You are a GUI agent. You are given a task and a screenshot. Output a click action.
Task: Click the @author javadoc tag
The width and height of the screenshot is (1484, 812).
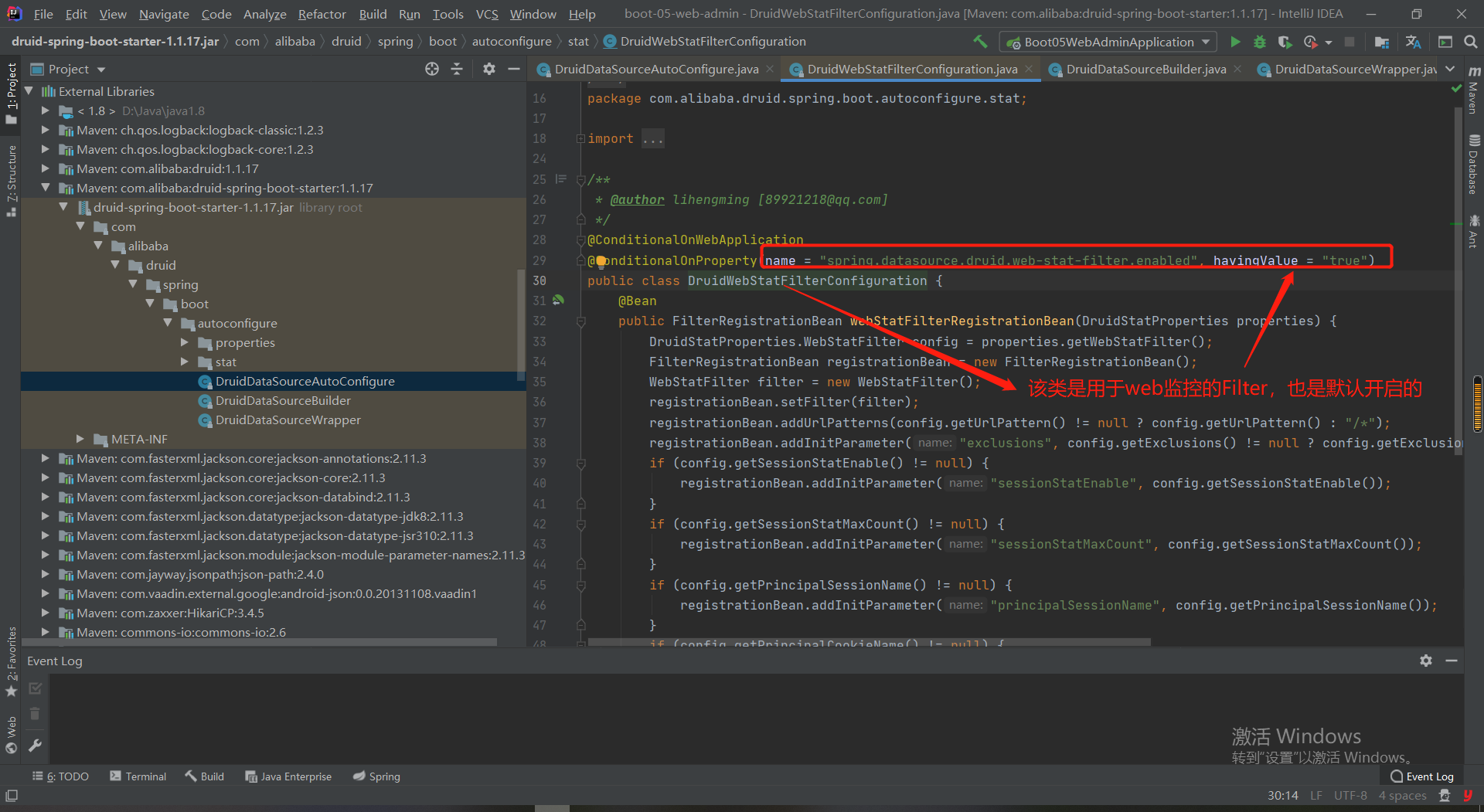(637, 199)
